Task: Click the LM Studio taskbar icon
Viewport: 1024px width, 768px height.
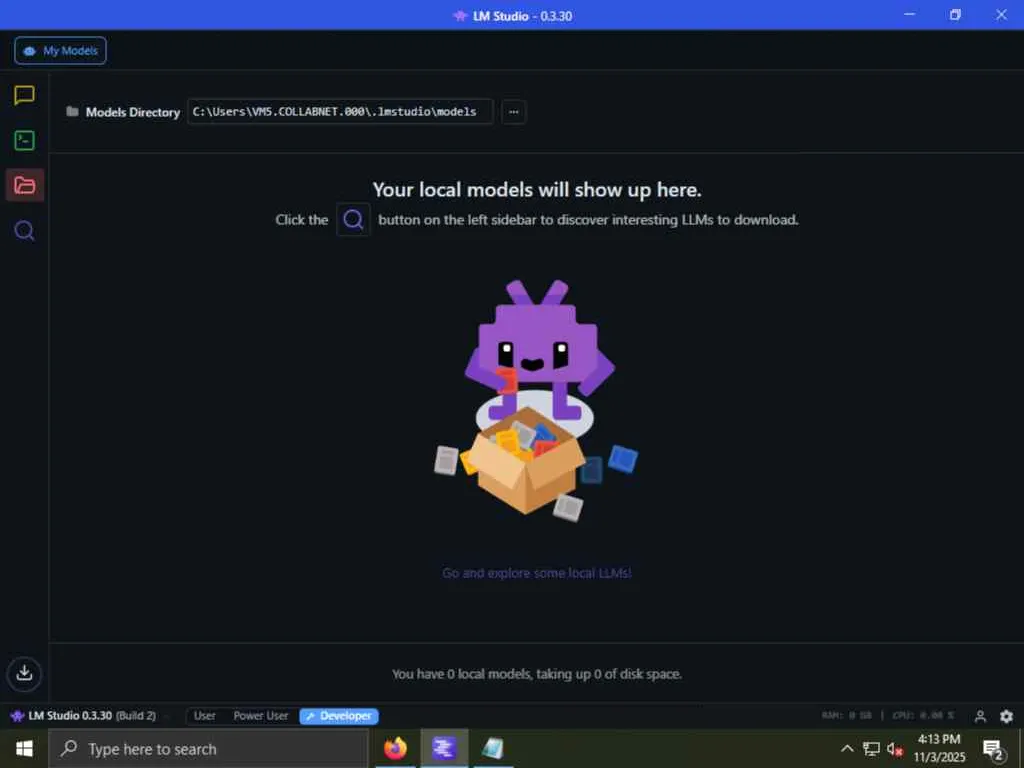Action: [444, 748]
